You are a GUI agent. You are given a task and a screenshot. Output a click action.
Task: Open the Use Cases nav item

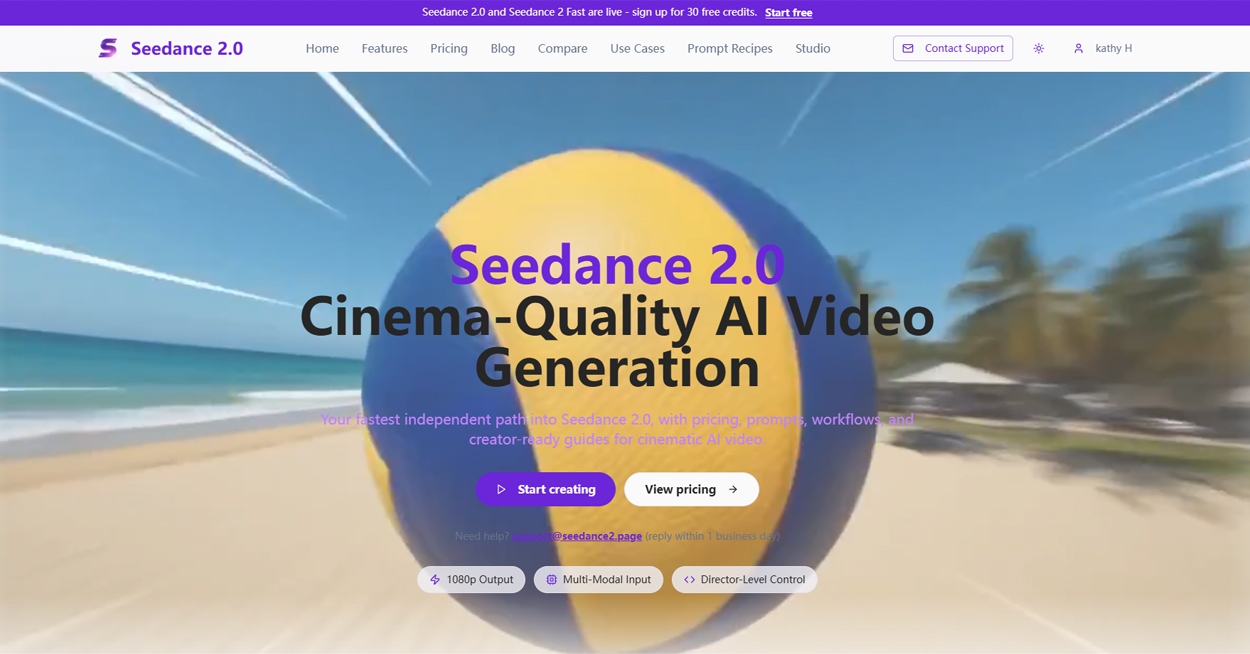(637, 48)
